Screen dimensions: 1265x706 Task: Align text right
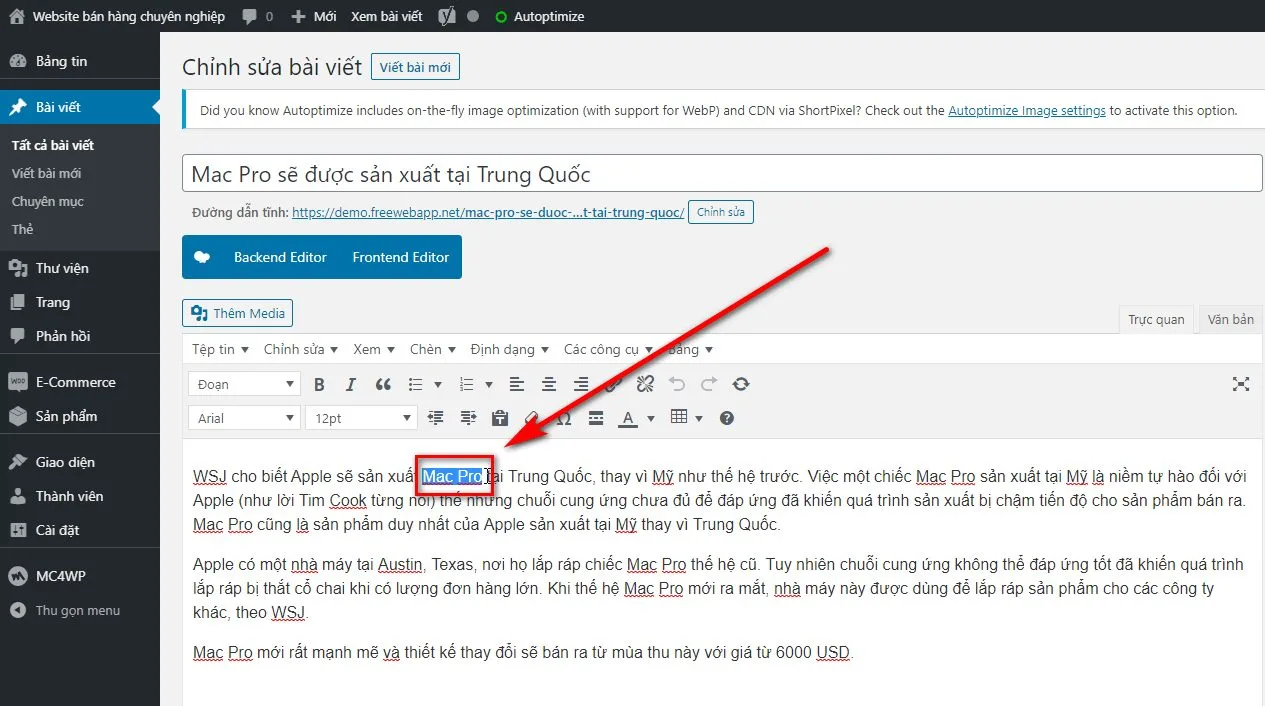581,384
